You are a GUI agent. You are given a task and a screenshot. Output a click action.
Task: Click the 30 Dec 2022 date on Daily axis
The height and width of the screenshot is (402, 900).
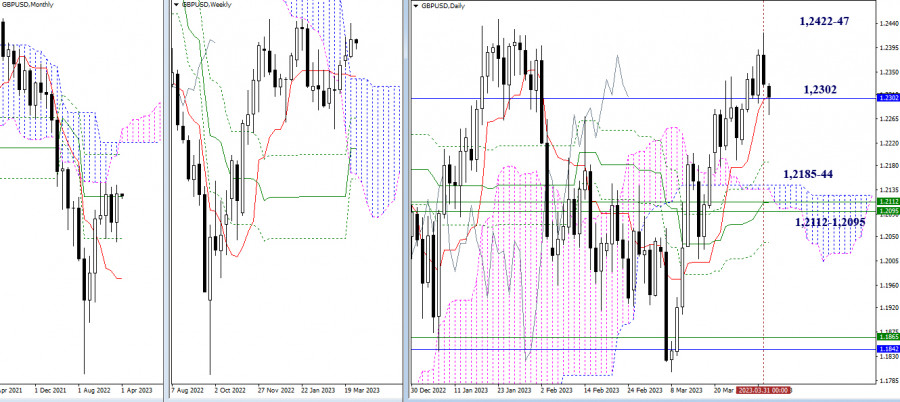click(x=428, y=391)
